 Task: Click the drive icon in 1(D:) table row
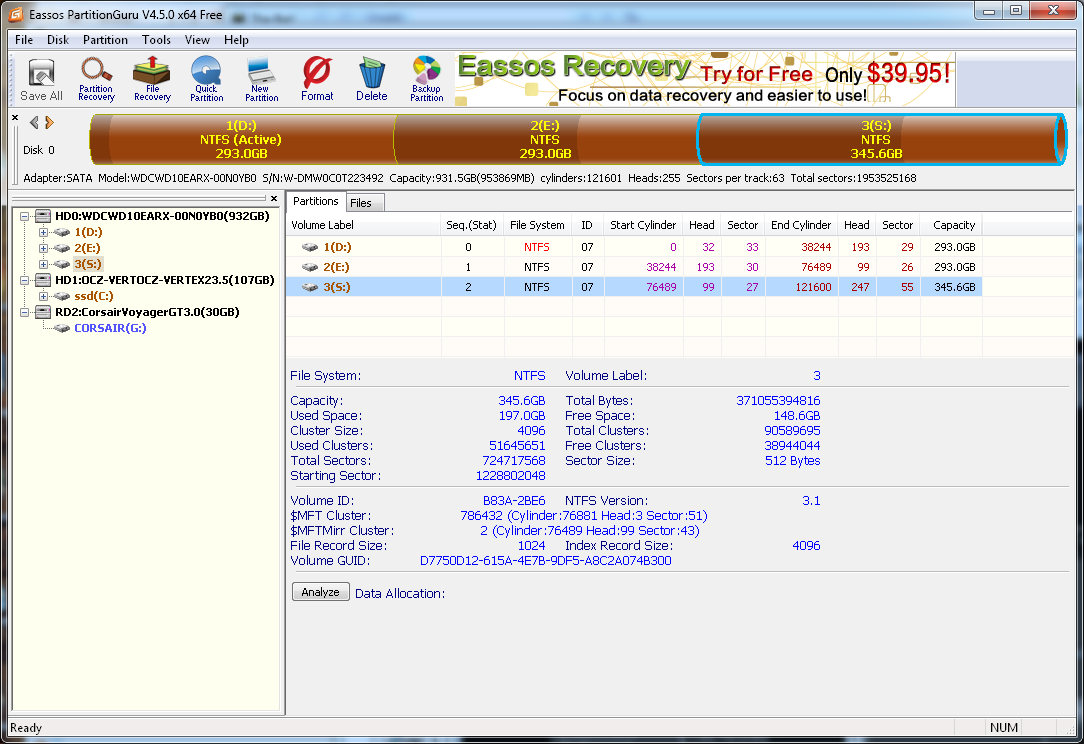(x=310, y=247)
